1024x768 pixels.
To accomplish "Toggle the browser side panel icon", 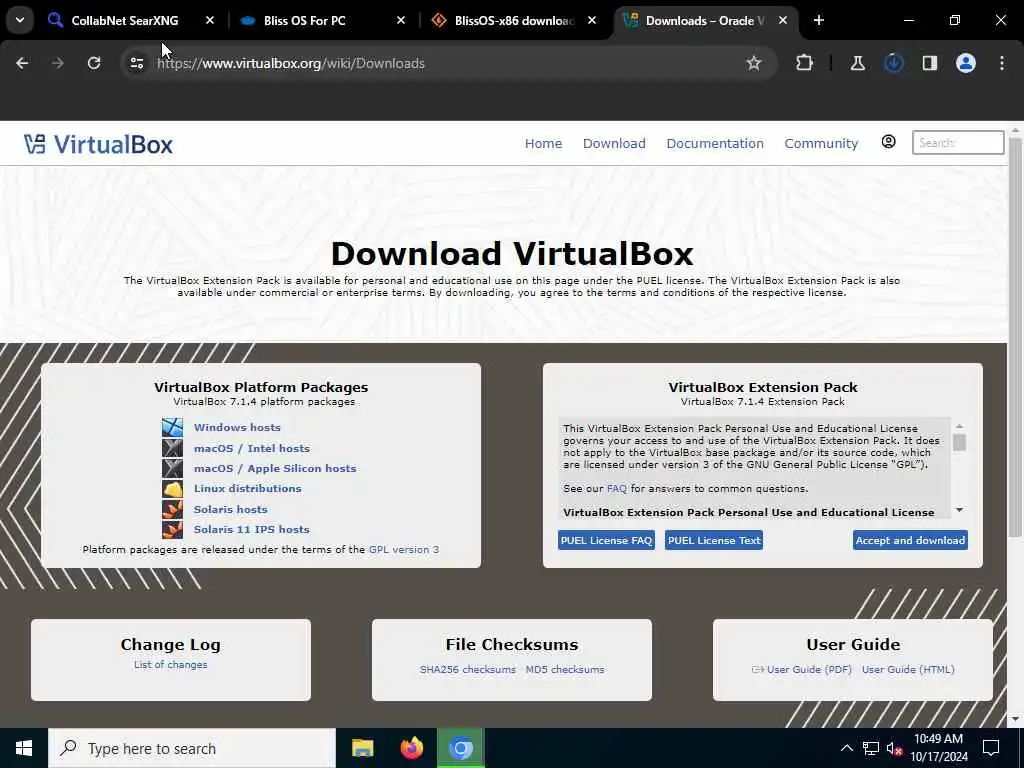I will tap(929, 63).
